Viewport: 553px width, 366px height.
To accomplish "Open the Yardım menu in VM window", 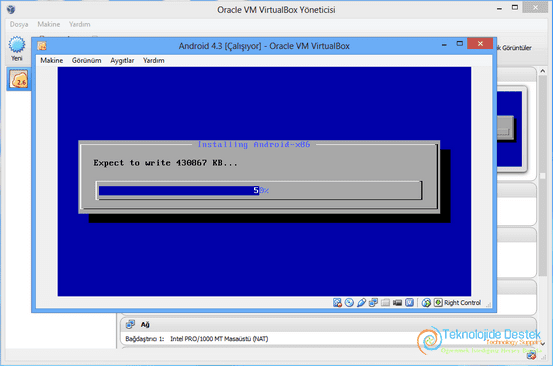I will [x=153, y=60].
